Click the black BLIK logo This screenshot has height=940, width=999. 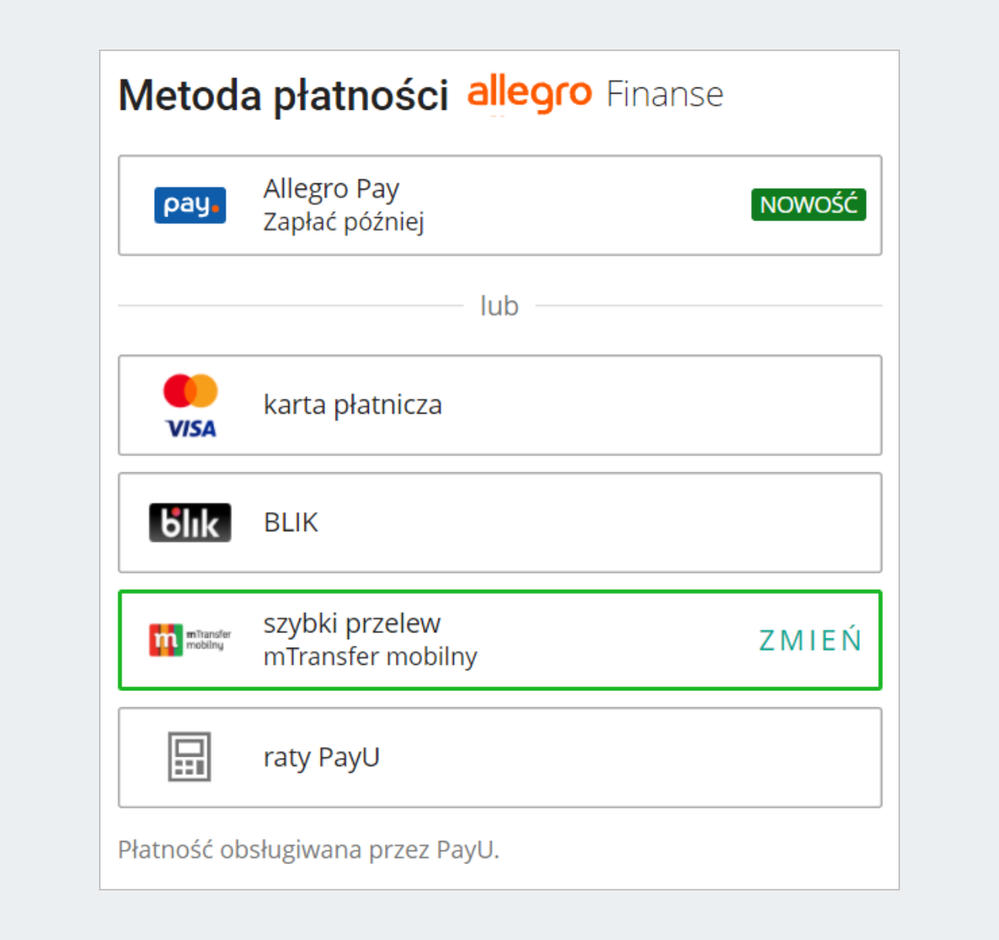pyautogui.click(x=190, y=523)
